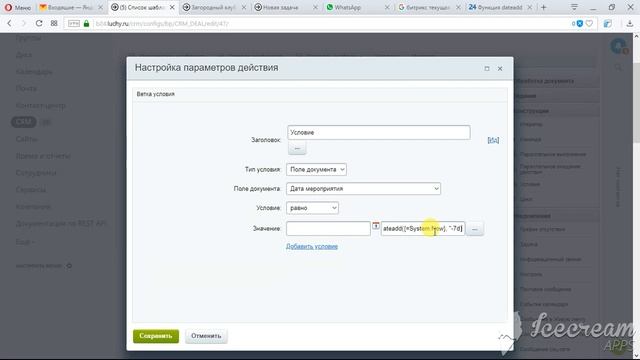Open the Поле документа dropdown
The image size is (640, 360).
[363, 189]
